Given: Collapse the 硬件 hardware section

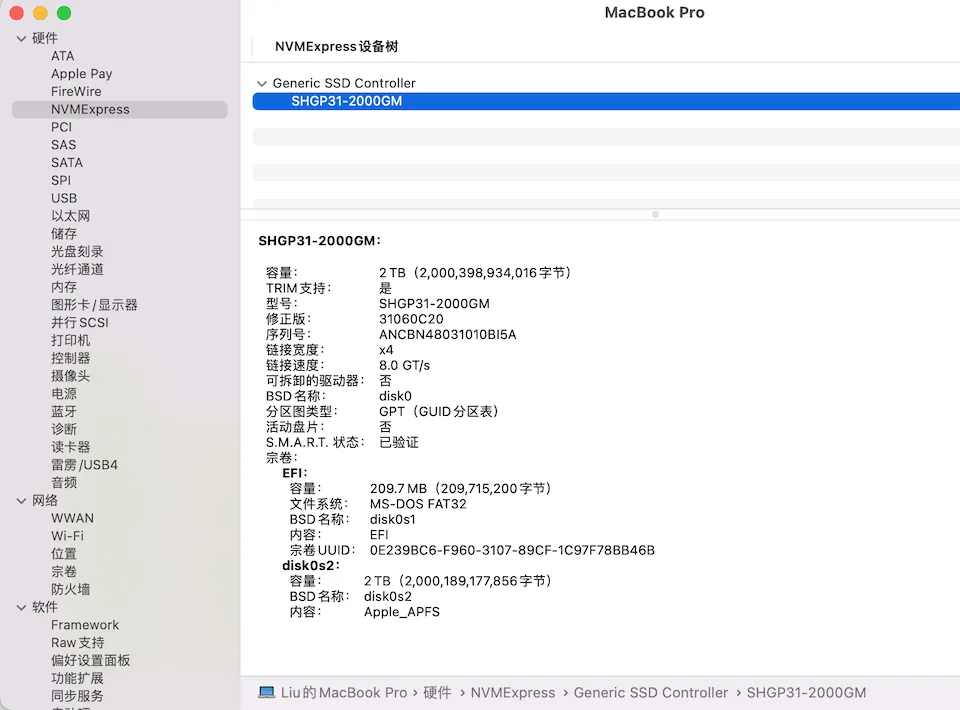Looking at the screenshot, I should tap(22, 38).
